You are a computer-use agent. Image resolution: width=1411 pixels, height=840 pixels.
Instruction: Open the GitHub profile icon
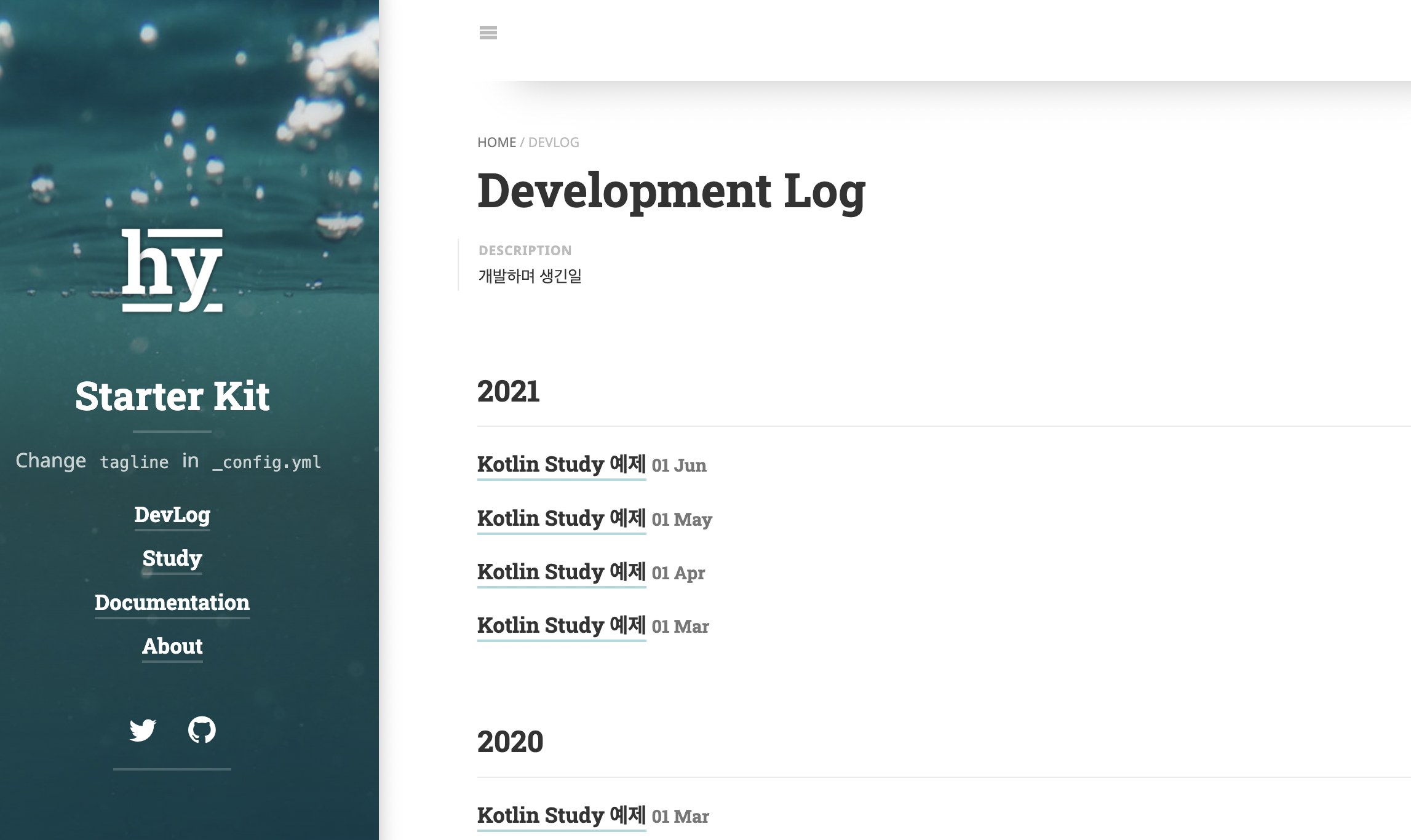202,730
